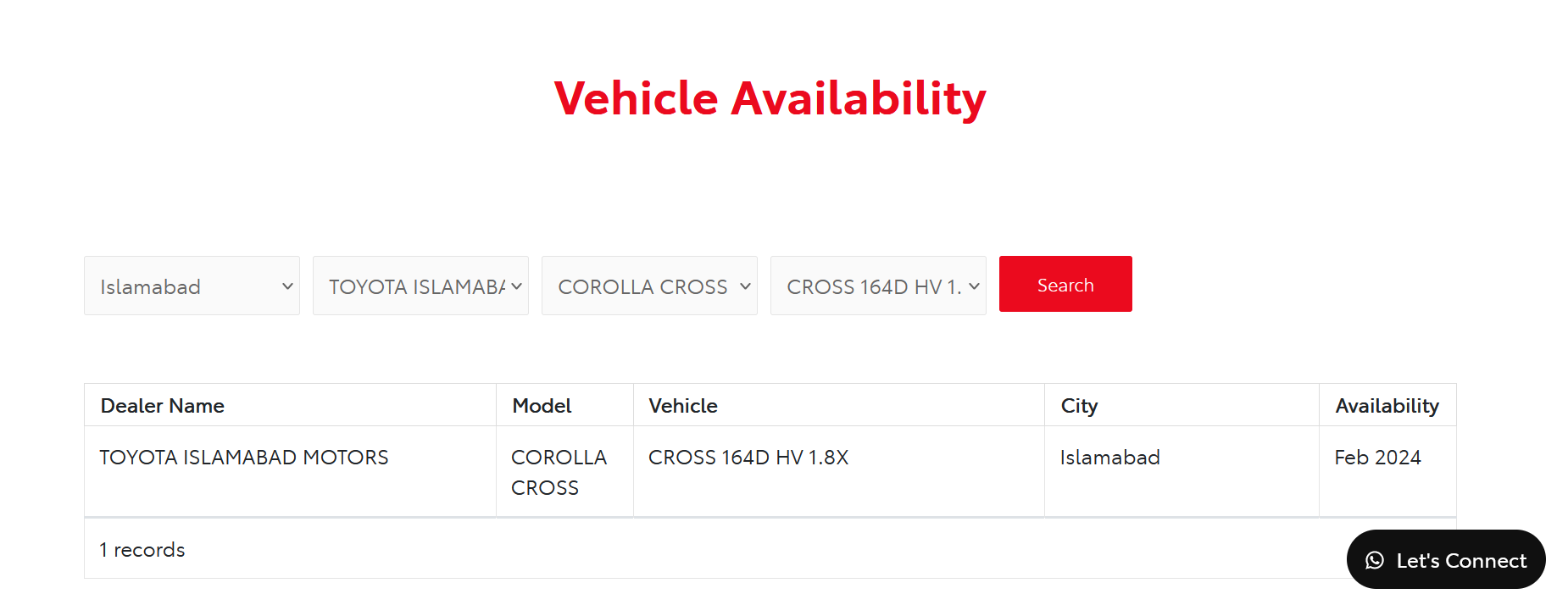Open the COROLLA CROSS model dropdown
The height and width of the screenshot is (594, 1568).
[649, 286]
